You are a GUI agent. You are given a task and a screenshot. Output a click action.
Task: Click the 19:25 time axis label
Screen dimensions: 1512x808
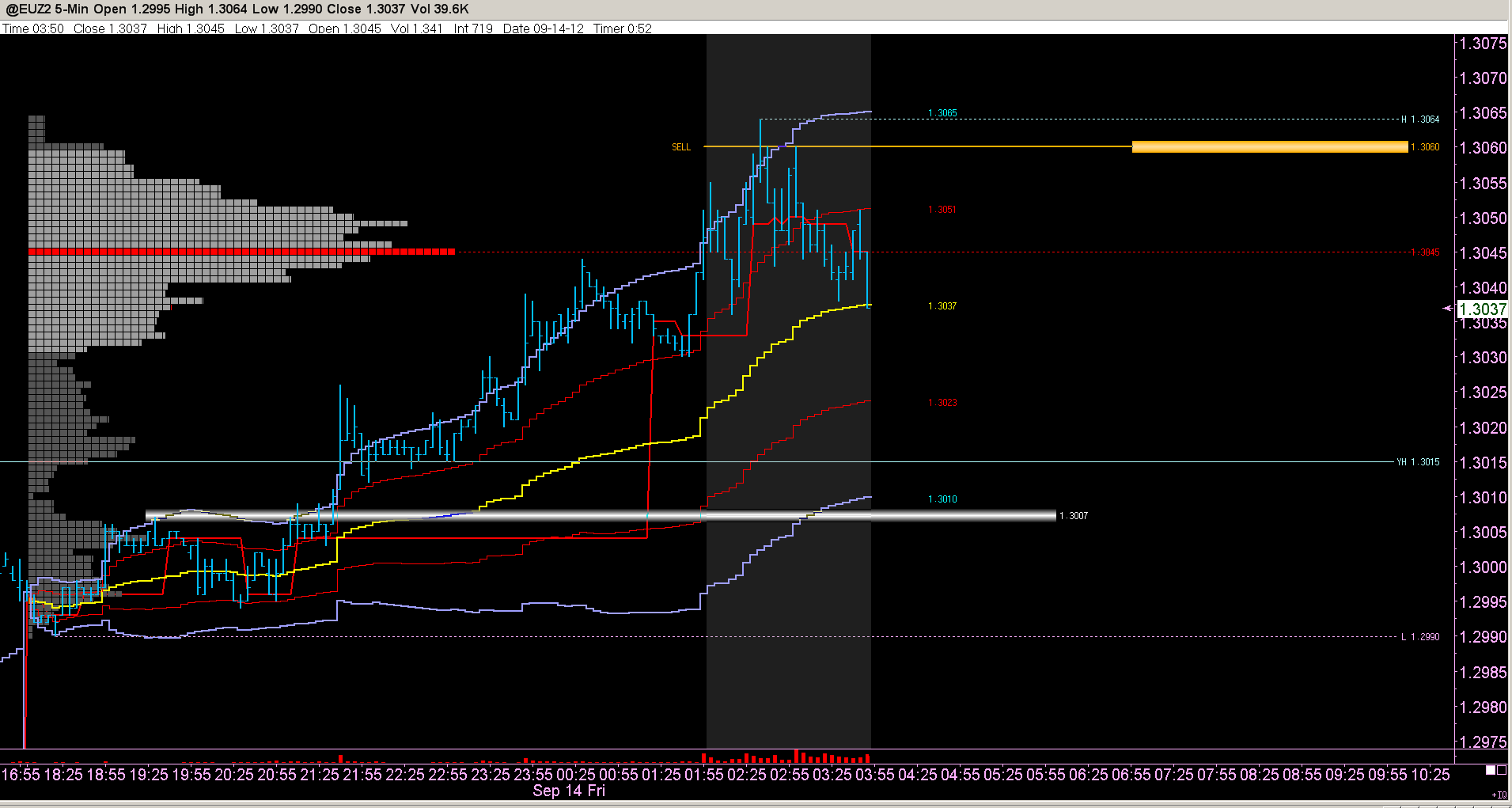pos(150,775)
